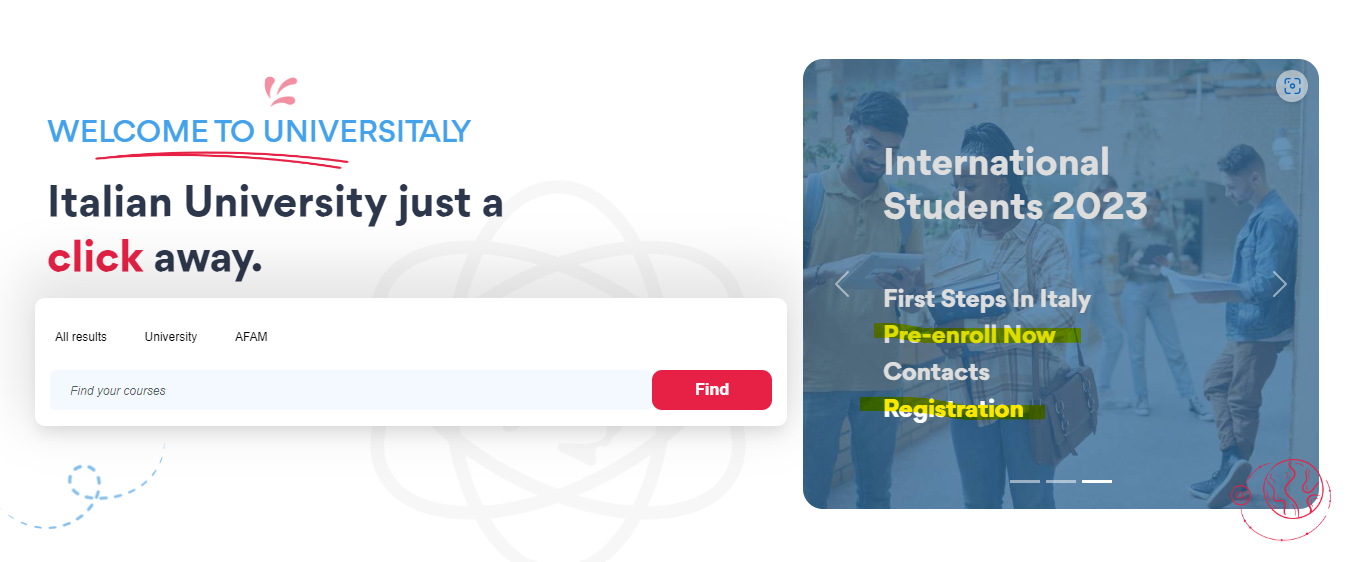Focus the Find your courses field
Viewport: 1348px width, 562px height.
click(x=350, y=390)
